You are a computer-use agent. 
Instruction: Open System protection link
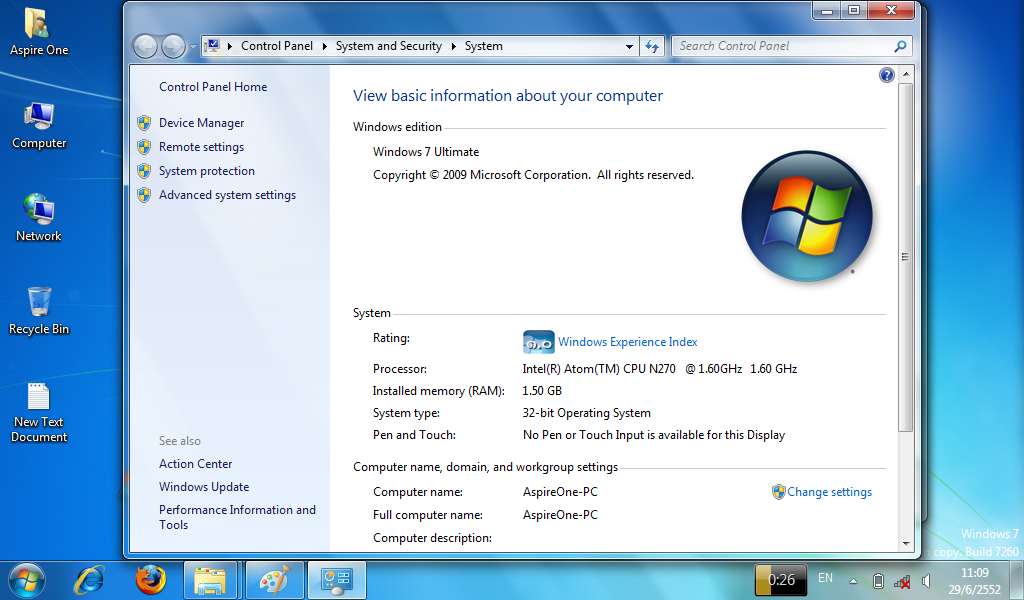pos(206,171)
